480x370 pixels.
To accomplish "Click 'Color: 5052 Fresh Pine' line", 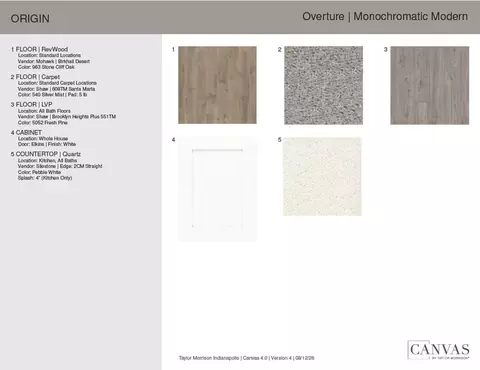I will pyautogui.click(x=43, y=123).
